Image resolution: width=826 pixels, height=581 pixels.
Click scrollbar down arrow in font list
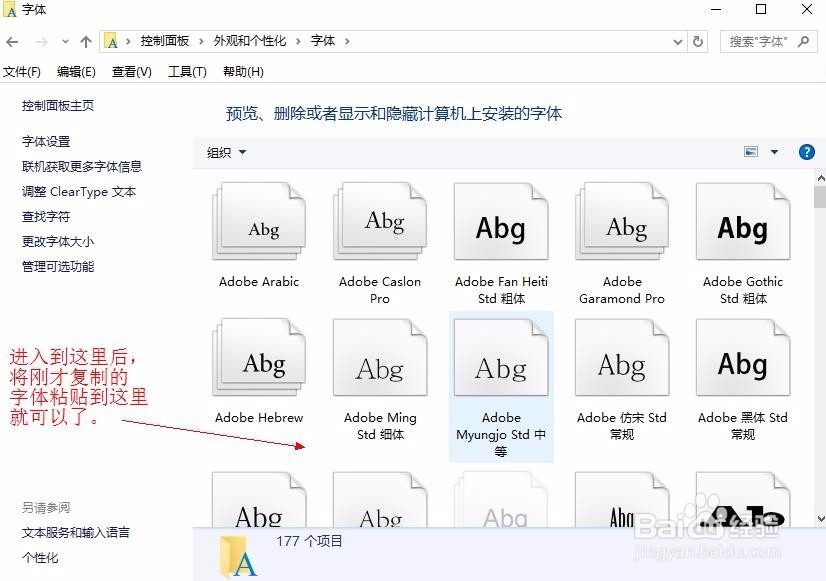[x=821, y=519]
